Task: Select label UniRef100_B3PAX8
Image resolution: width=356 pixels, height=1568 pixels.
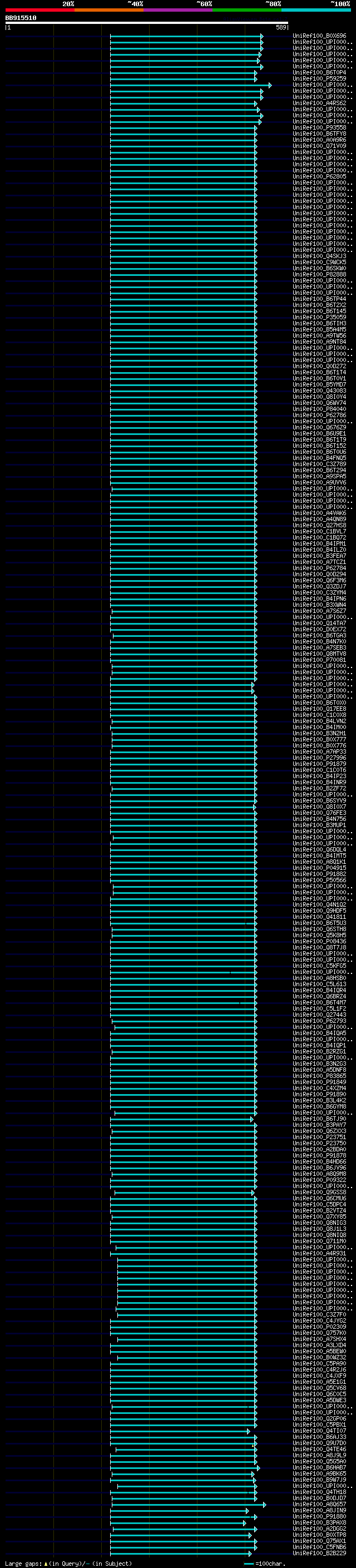Action: [x=319, y=1522]
